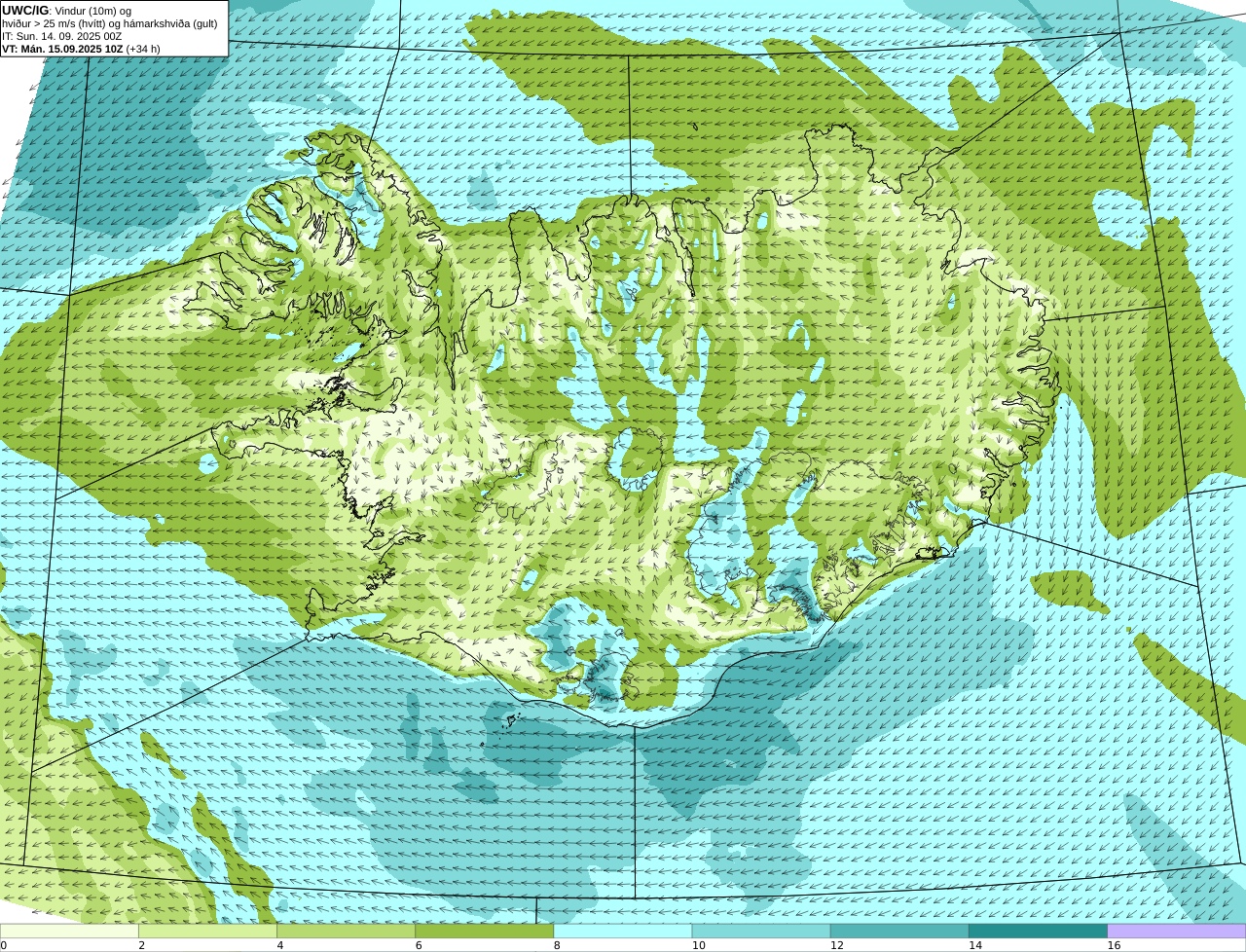Image resolution: width=1246 pixels, height=952 pixels.
Task: Click the lavender above-16 m/s legend swatch
Action: click(1177, 931)
